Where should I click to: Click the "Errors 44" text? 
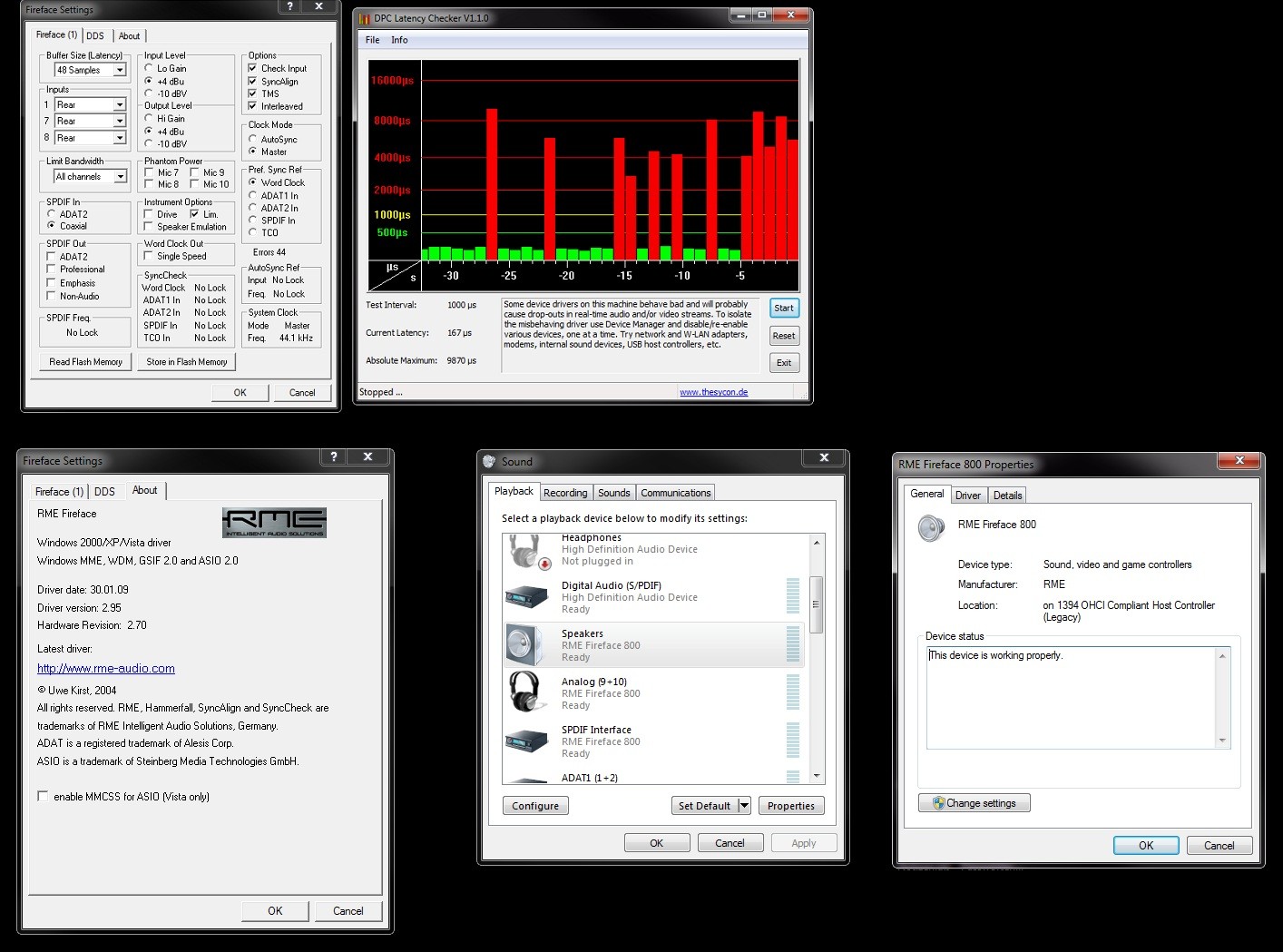[269, 252]
